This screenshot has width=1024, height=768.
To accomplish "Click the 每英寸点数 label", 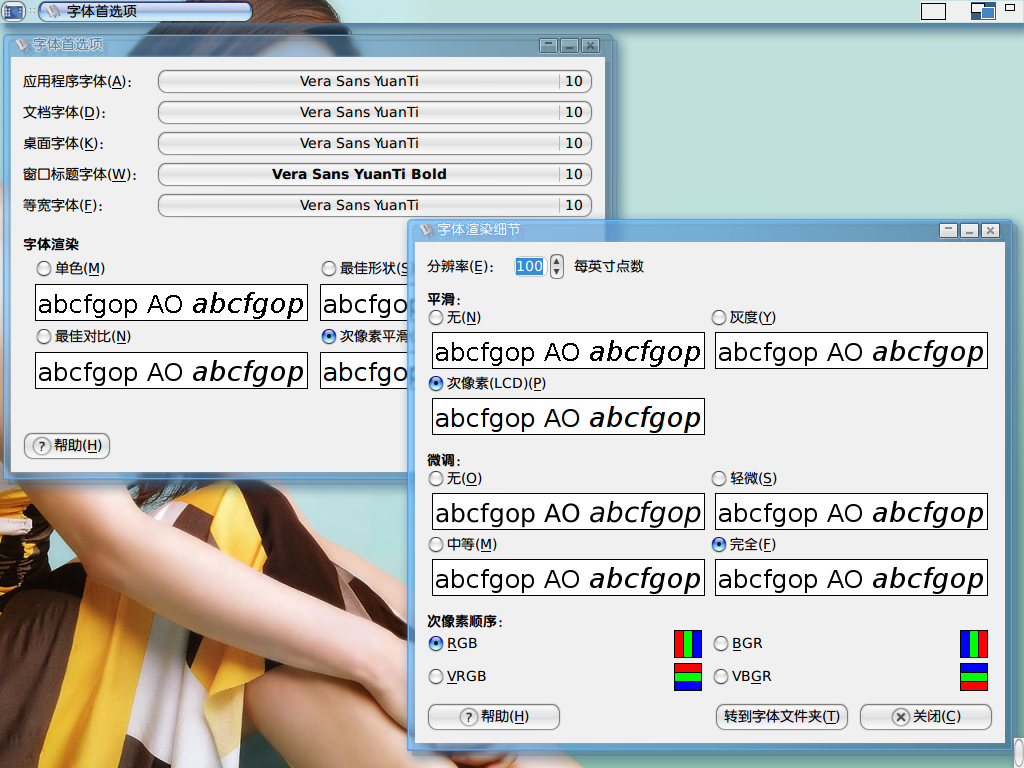I will point(609,266).
